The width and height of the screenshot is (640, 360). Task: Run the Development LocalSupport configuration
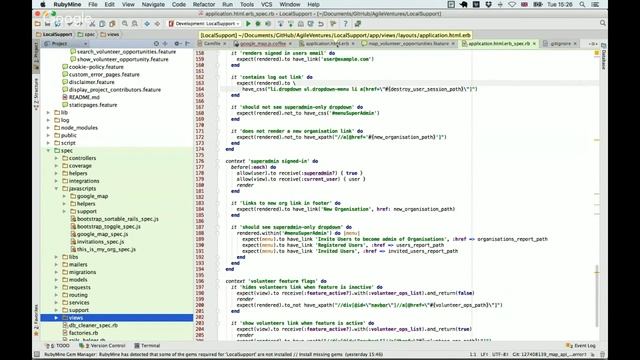pyautogui.click(x=248, y=24)
